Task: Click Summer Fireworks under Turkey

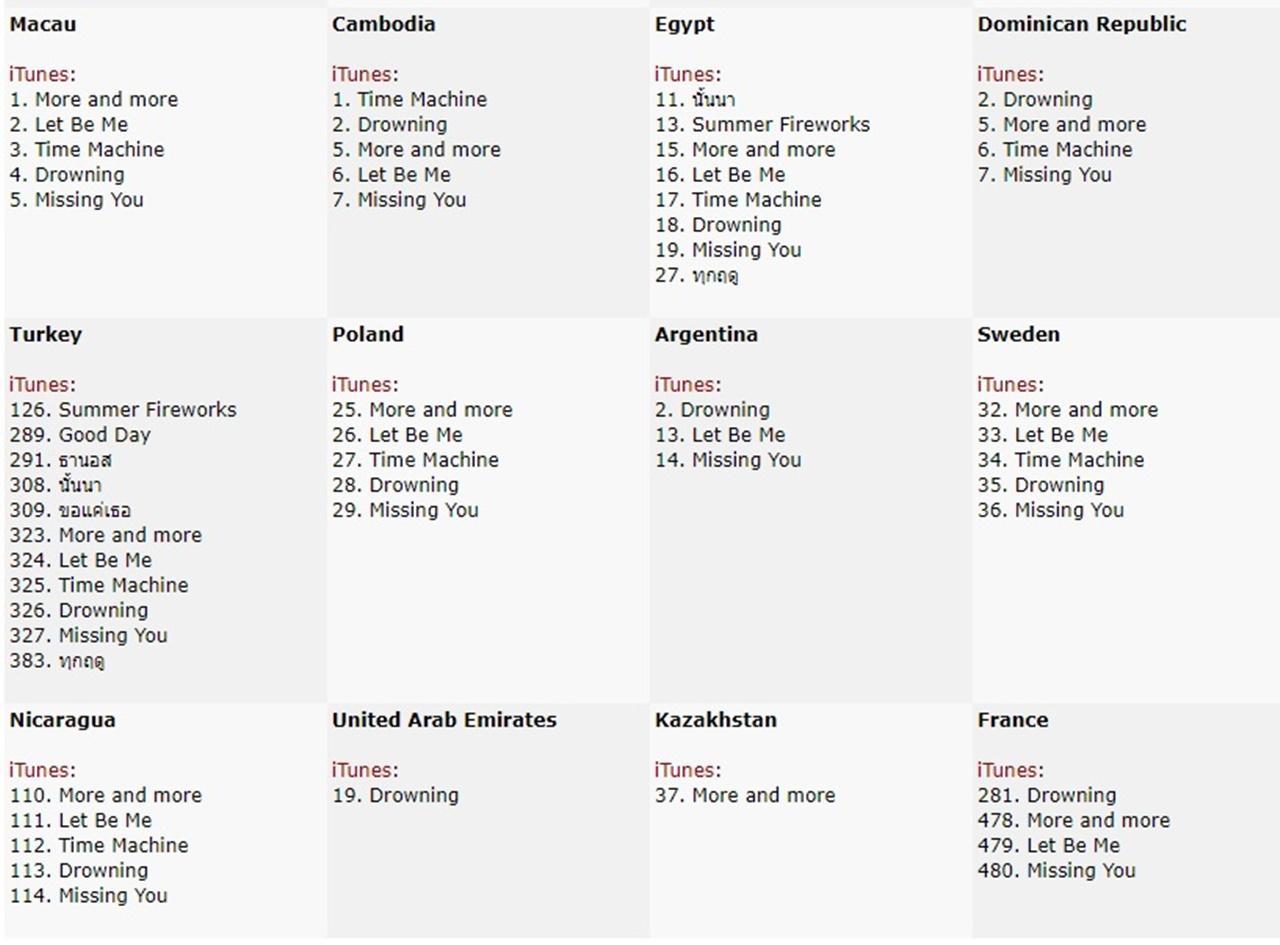Action: 123,409
